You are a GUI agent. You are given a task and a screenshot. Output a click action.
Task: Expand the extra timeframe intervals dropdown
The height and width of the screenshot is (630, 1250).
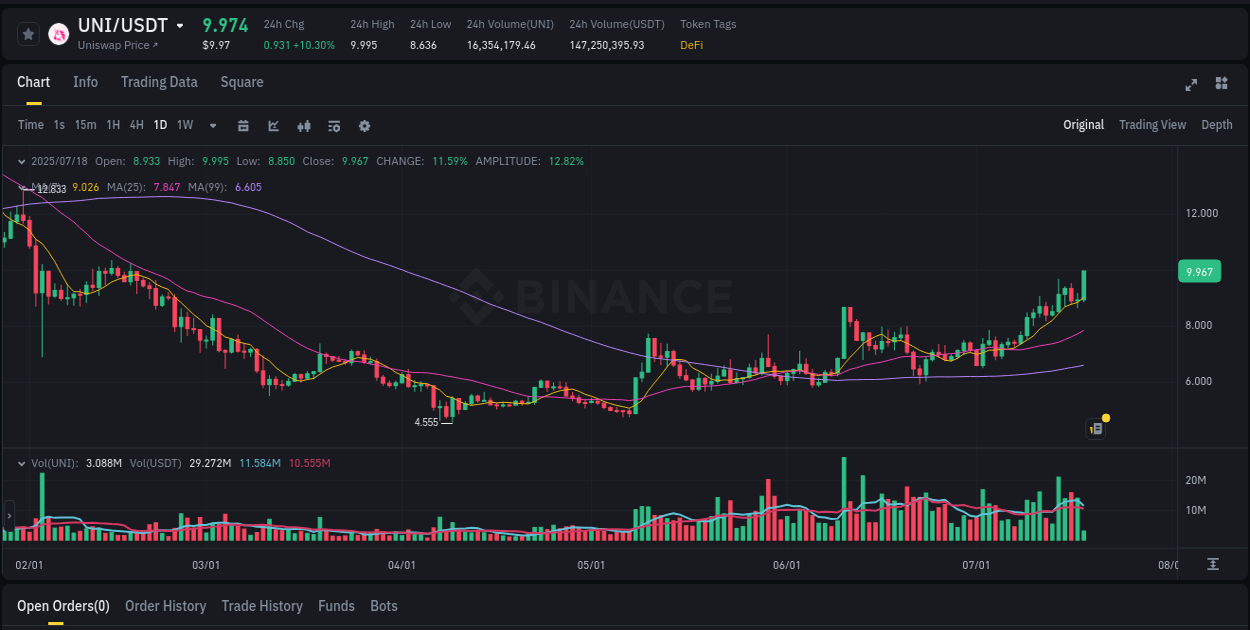211,125
